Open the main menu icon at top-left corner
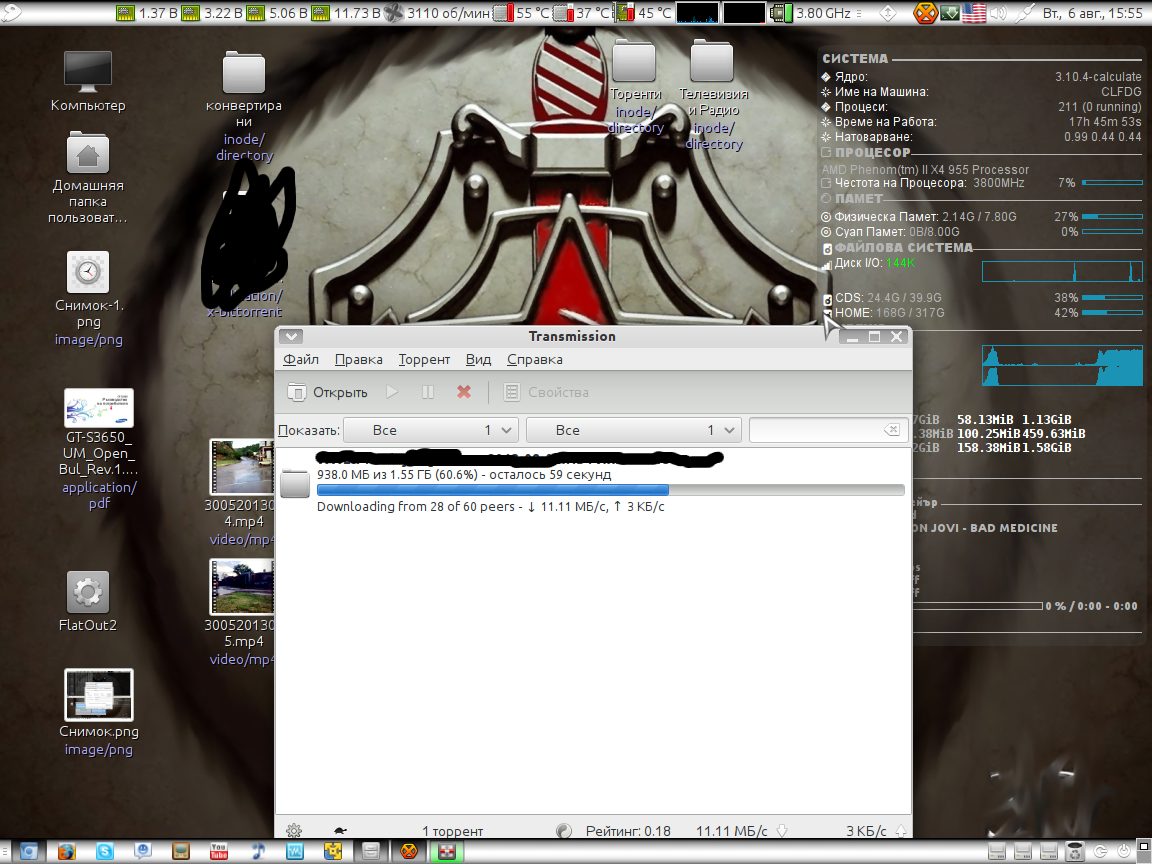 [x=12, y=12]
